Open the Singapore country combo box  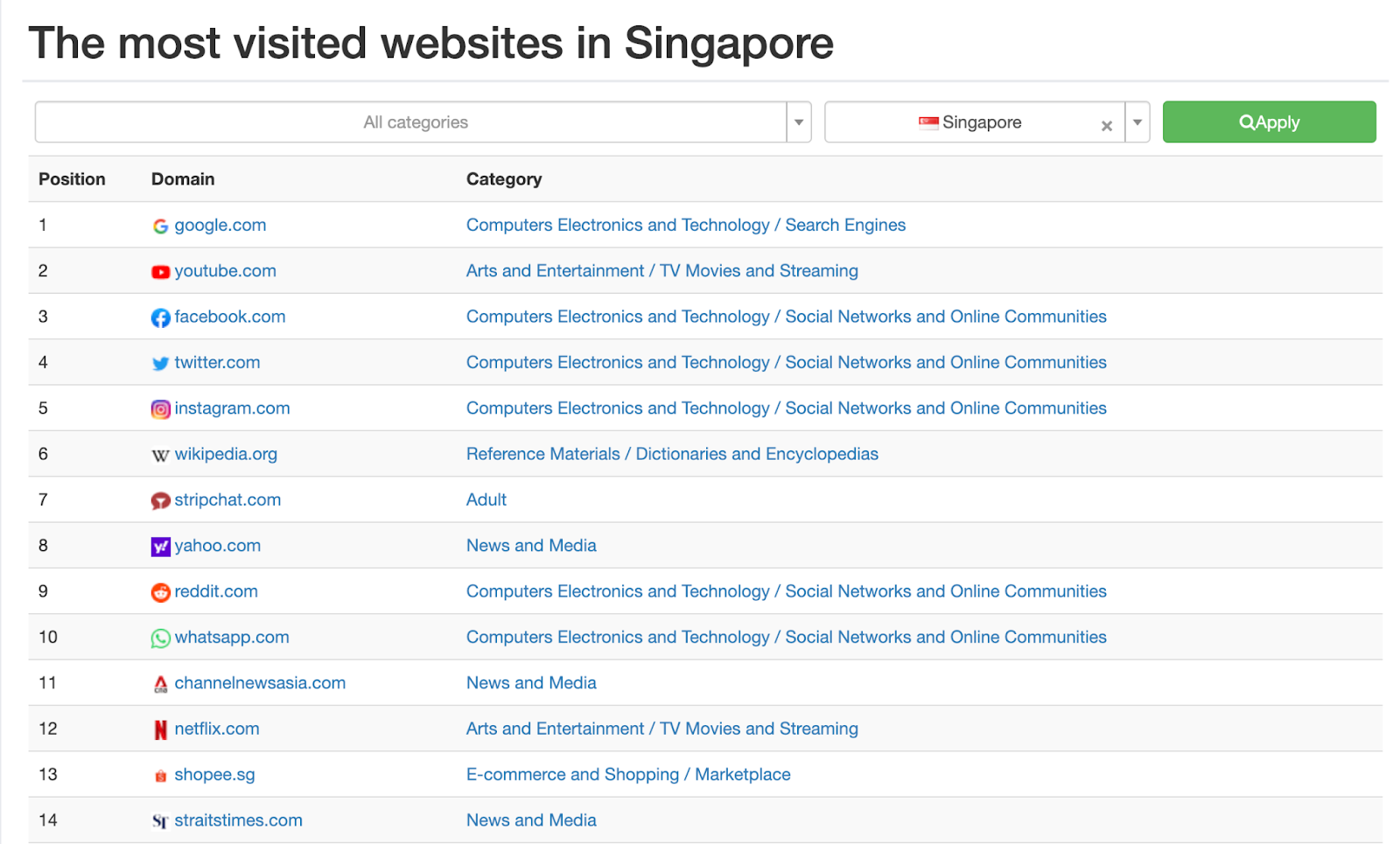click(x=987, y=122)
